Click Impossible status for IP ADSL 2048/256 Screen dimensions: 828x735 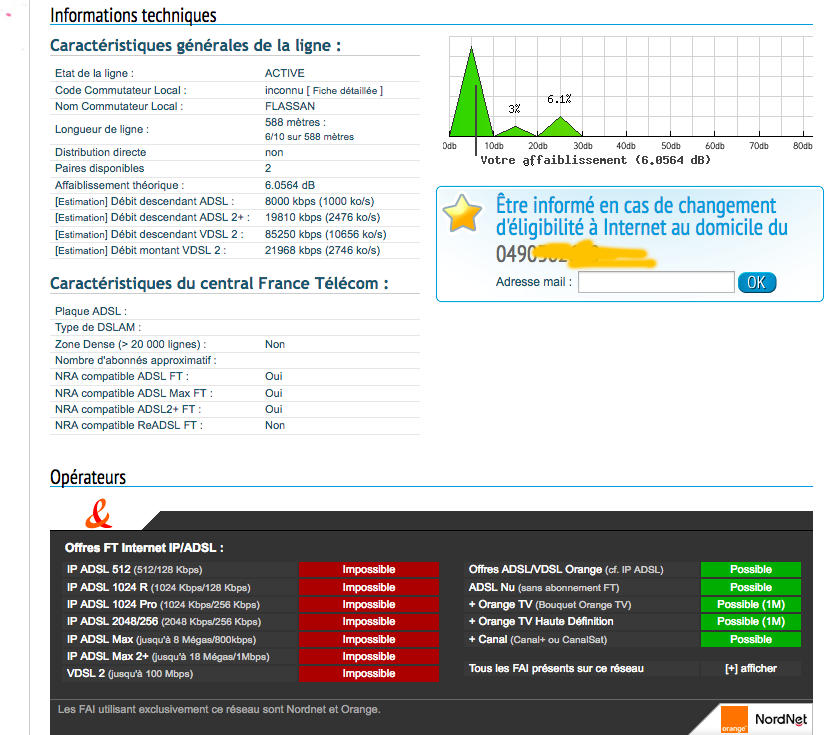point(369,621)
